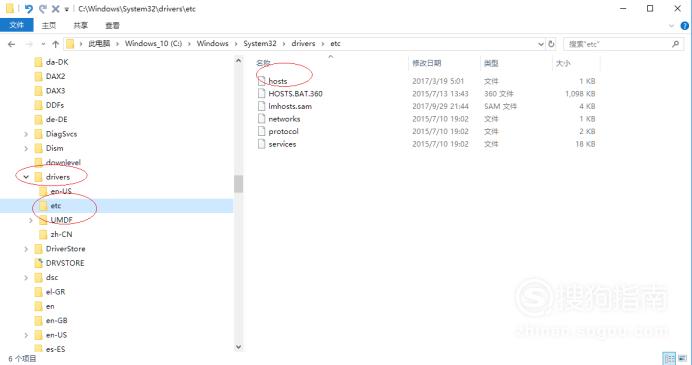Click drivers in the address breadcrumb

tap(303, 44)
